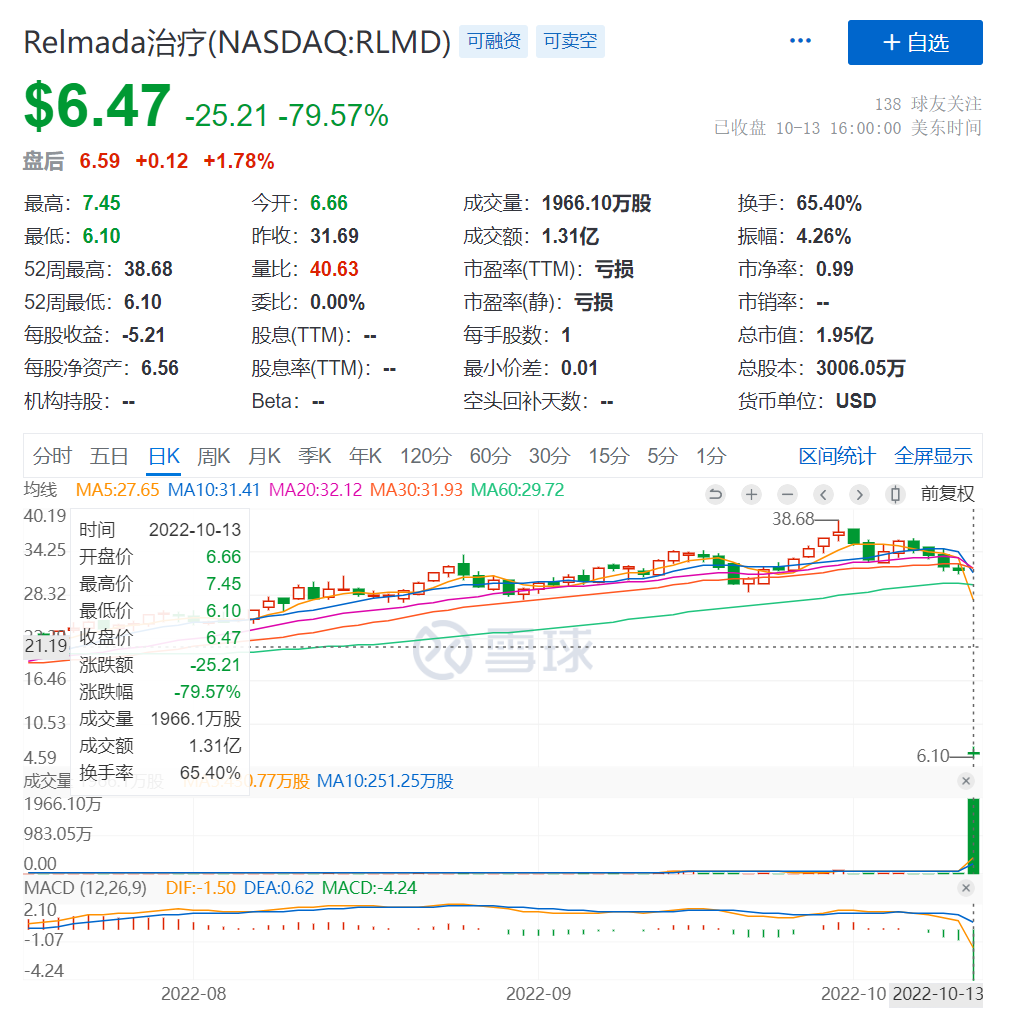Add stock to watchlist with 自选 button
Screen dimensions: 1015x1010
915,43
